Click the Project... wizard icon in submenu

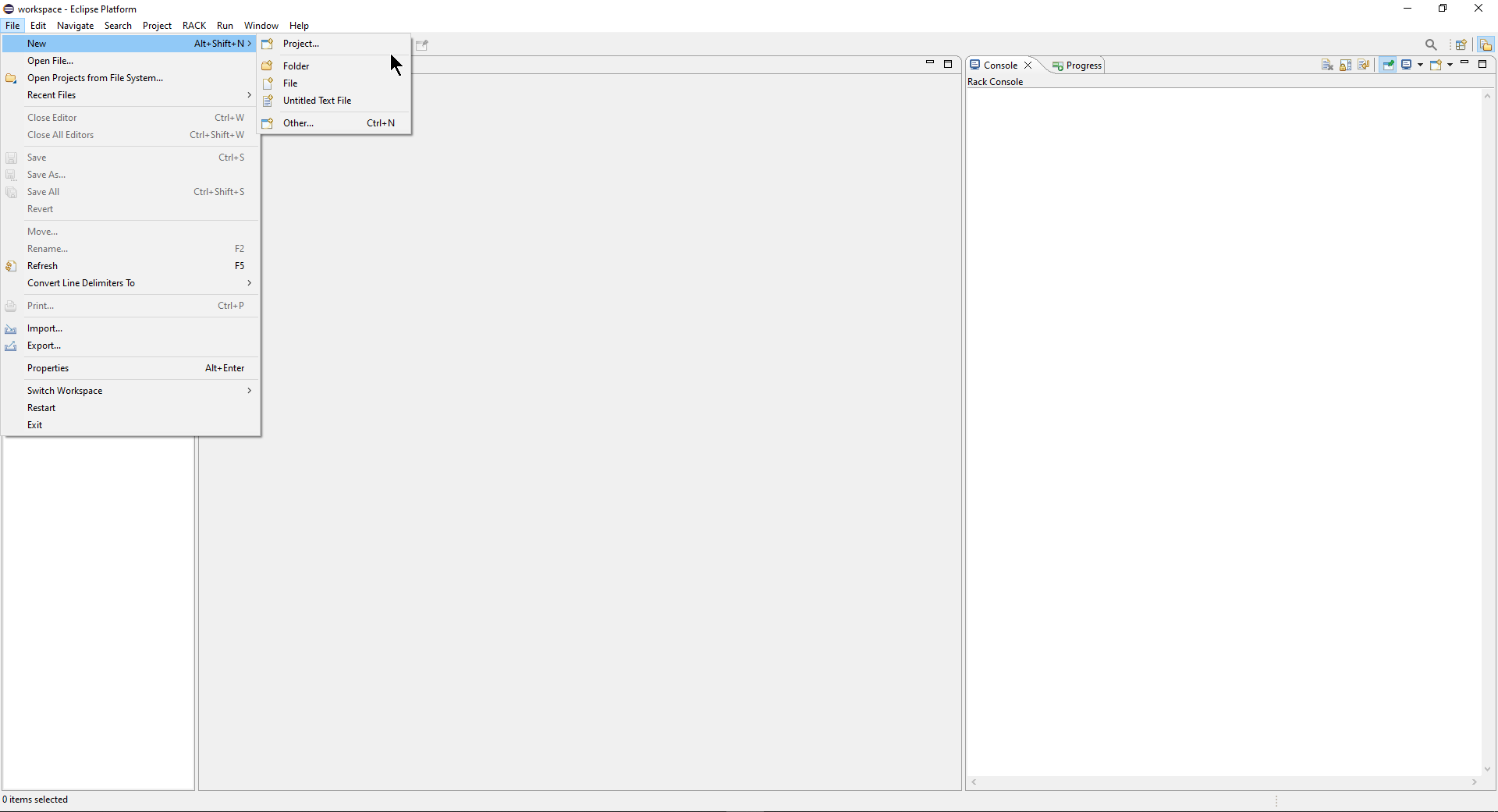(268, 44)
